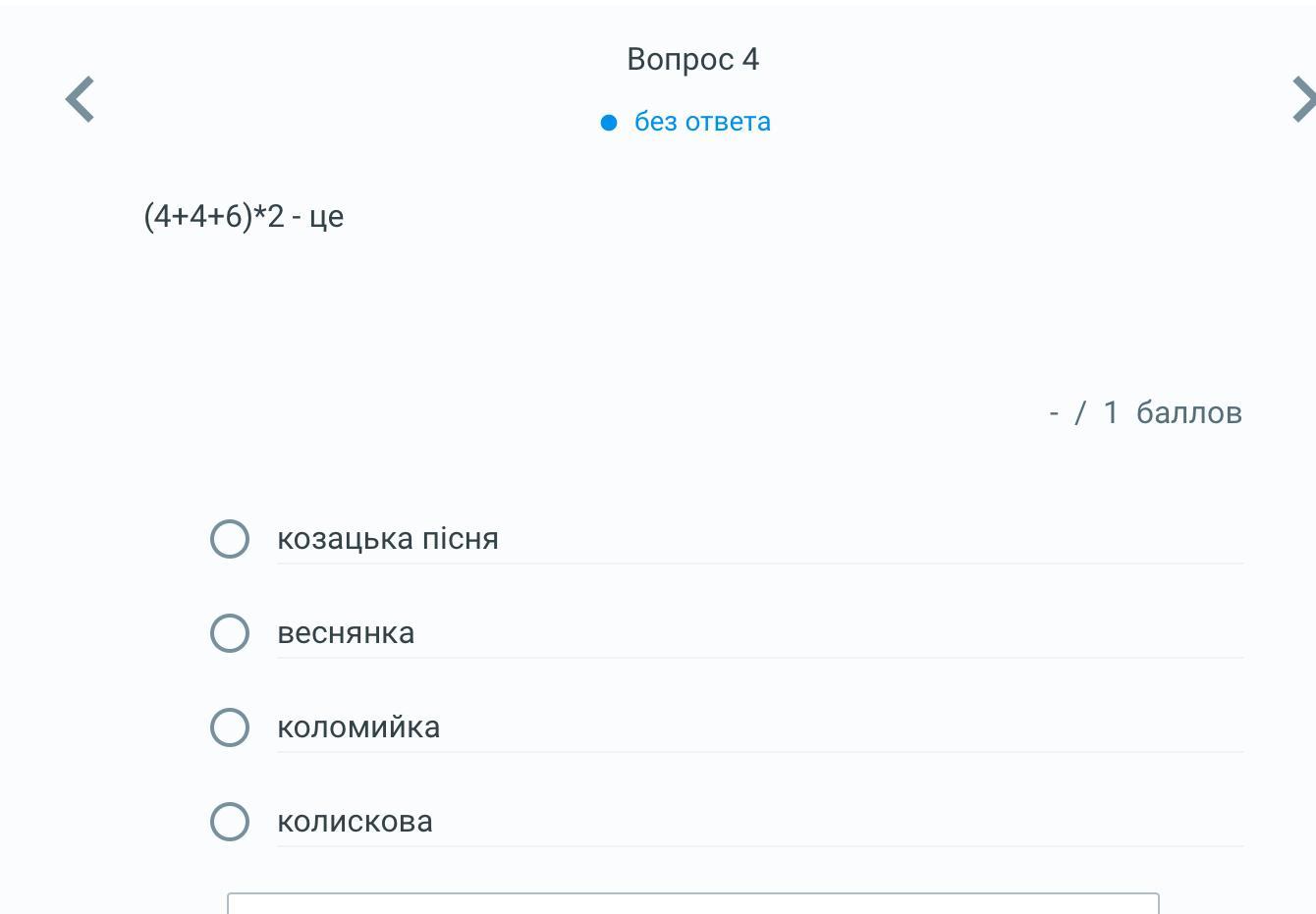Advance using the next question arrow

(x=1302, y=99)
